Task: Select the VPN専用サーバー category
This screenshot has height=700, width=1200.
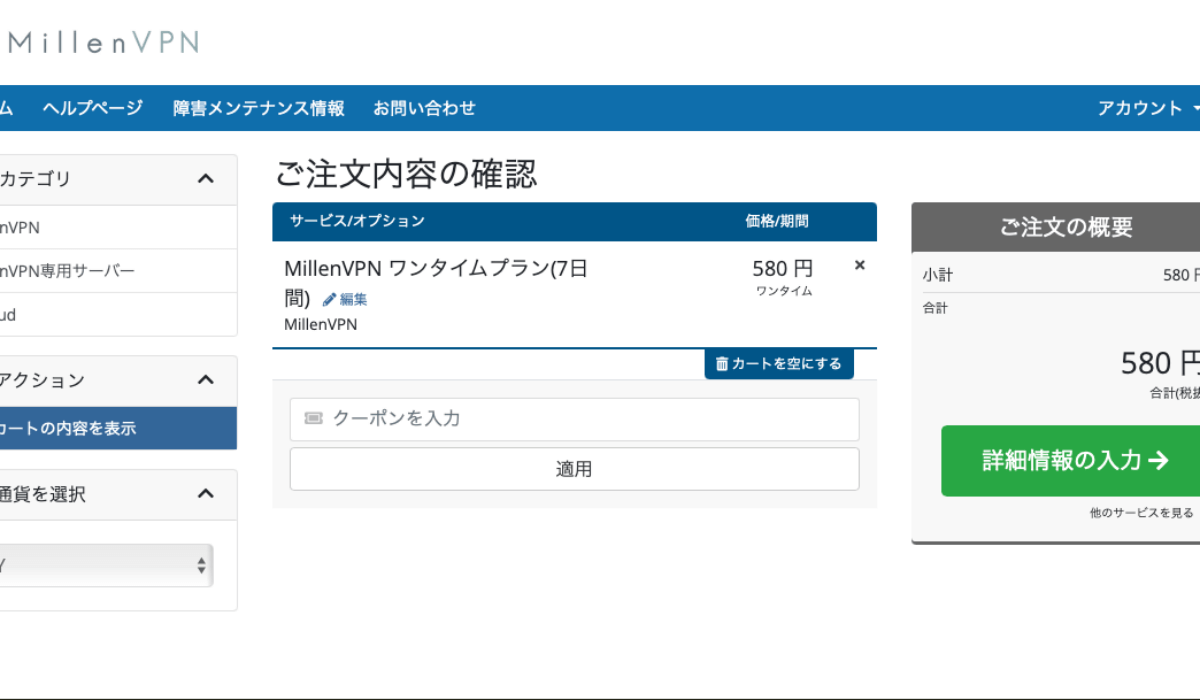Action: [118, 271]
